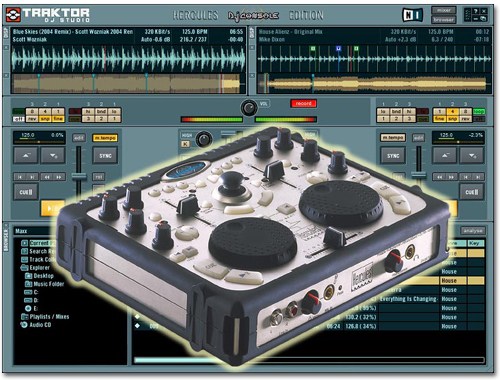
Task: Switch to the browser view button
Action: tap(444, 20)
